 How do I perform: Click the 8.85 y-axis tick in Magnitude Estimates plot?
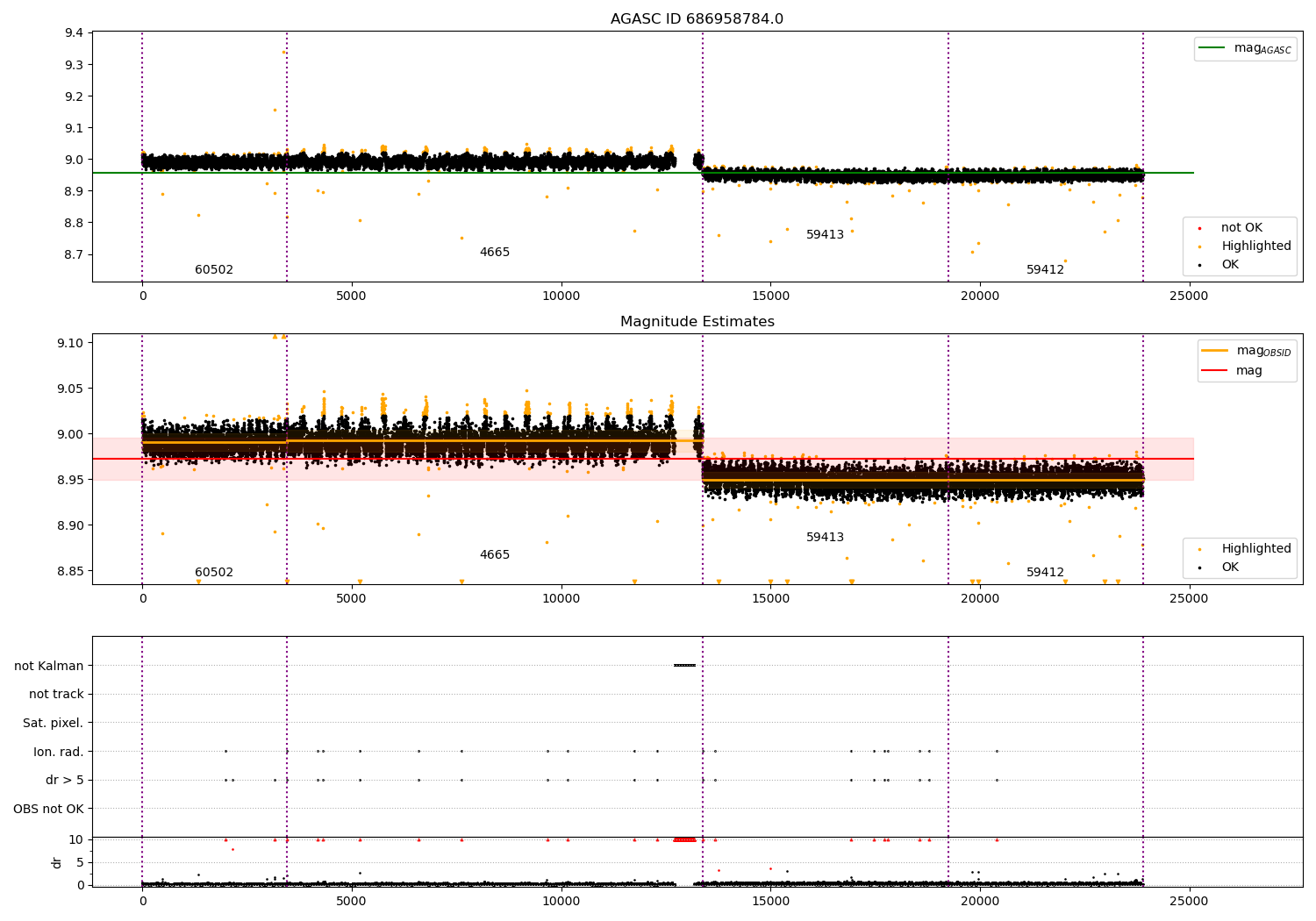coord(71,571)
